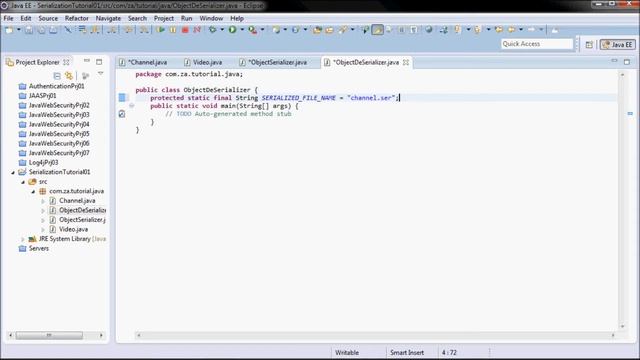The image size is (640, 360).
Task: Click the web browser globe icon
Action: pos(429,30)
